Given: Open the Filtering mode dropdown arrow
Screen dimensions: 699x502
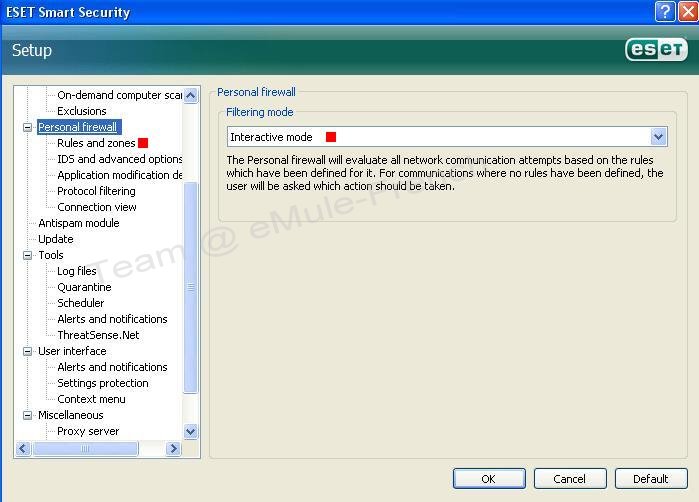Looking at the screenshot, I should tap(658, 136).
